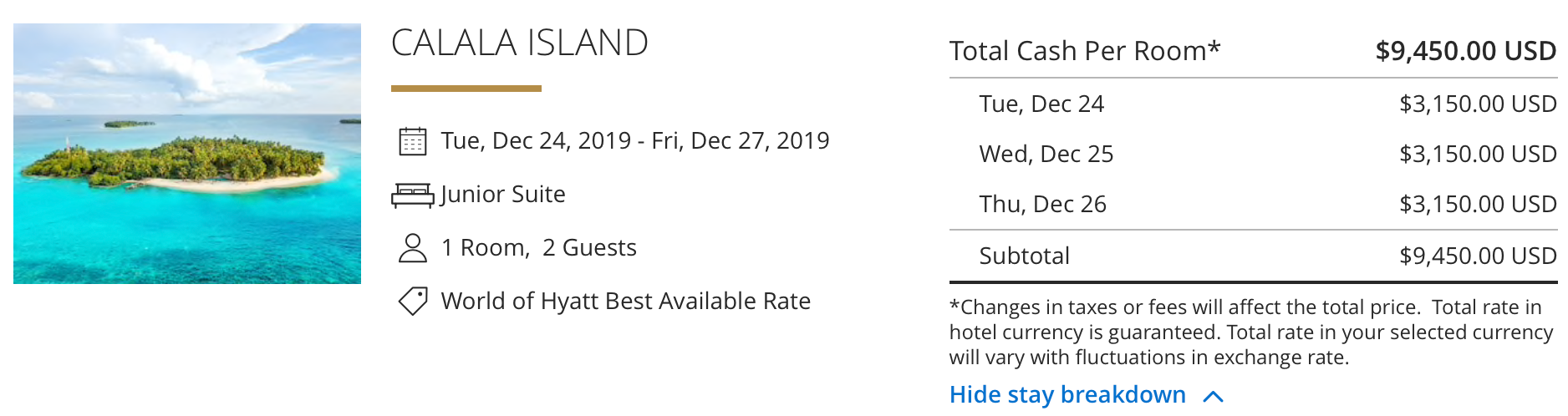1568x416 pixels.
Task: Click the Subtotal row label
Action: point(1024,256)
